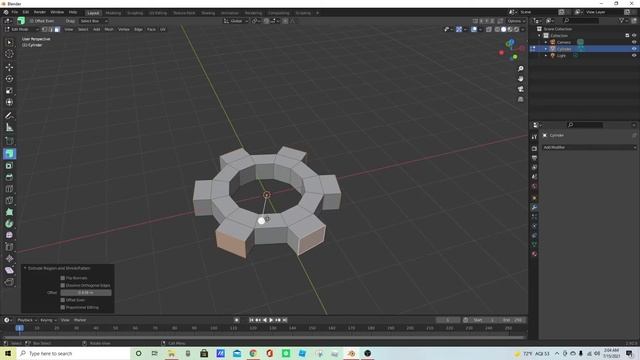
Task: Open Chrome from the taskbar
Action: [x=253, y=353]
